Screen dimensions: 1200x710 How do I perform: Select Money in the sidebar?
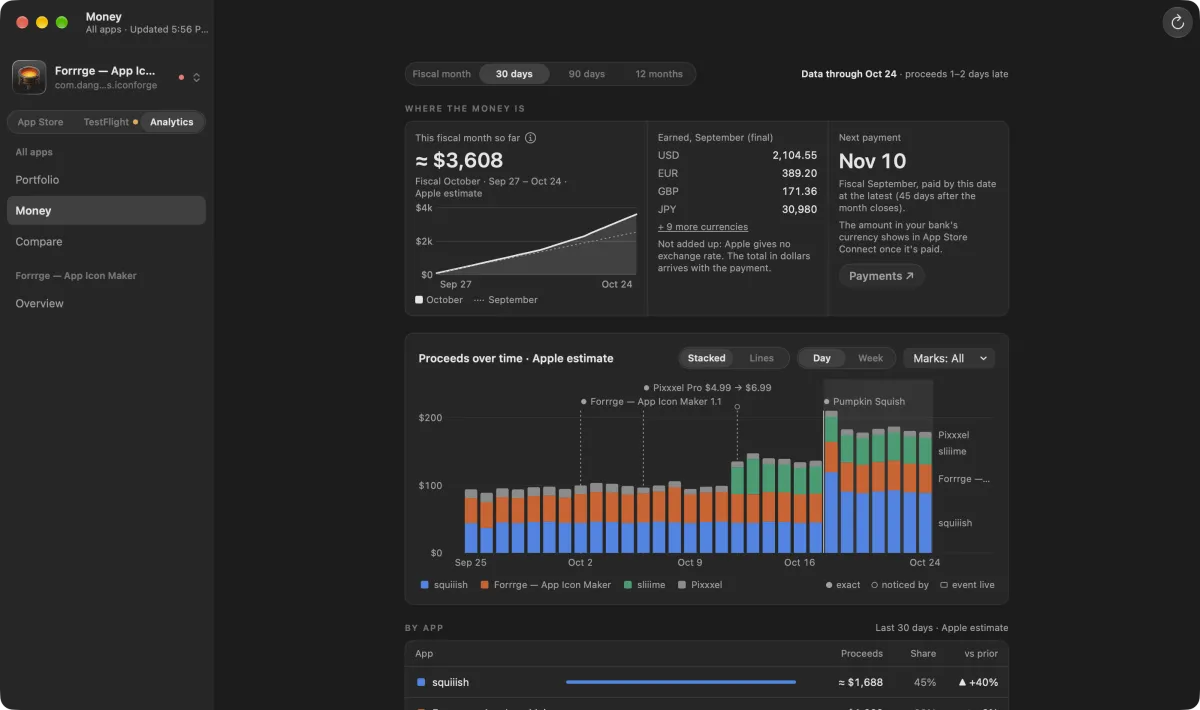[x=106, y=211]
